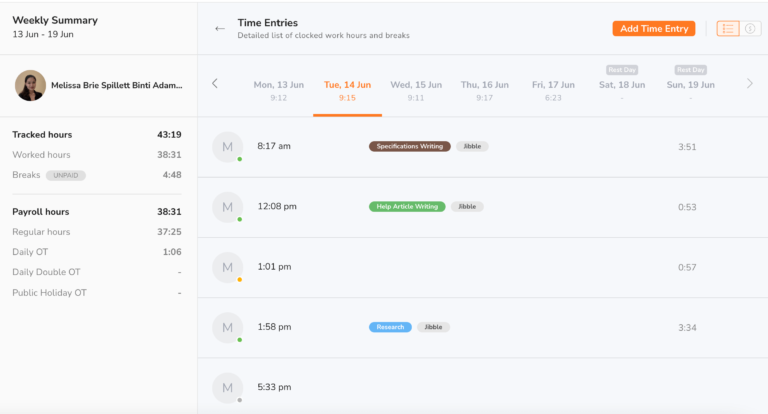The height and width of the screenshot is (414, 768).
Task: Click the UNPAID badge next to Breaks
Action: [66, 175]
